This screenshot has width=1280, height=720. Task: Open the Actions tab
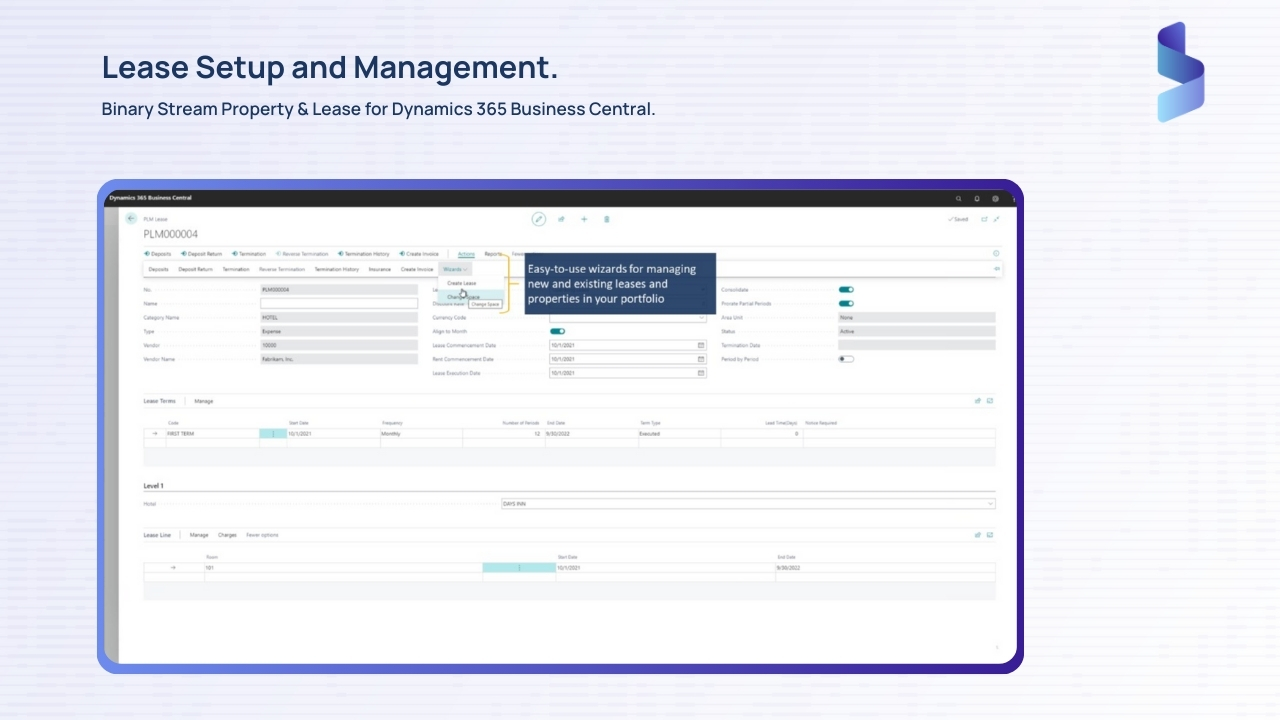pos(466,254)
